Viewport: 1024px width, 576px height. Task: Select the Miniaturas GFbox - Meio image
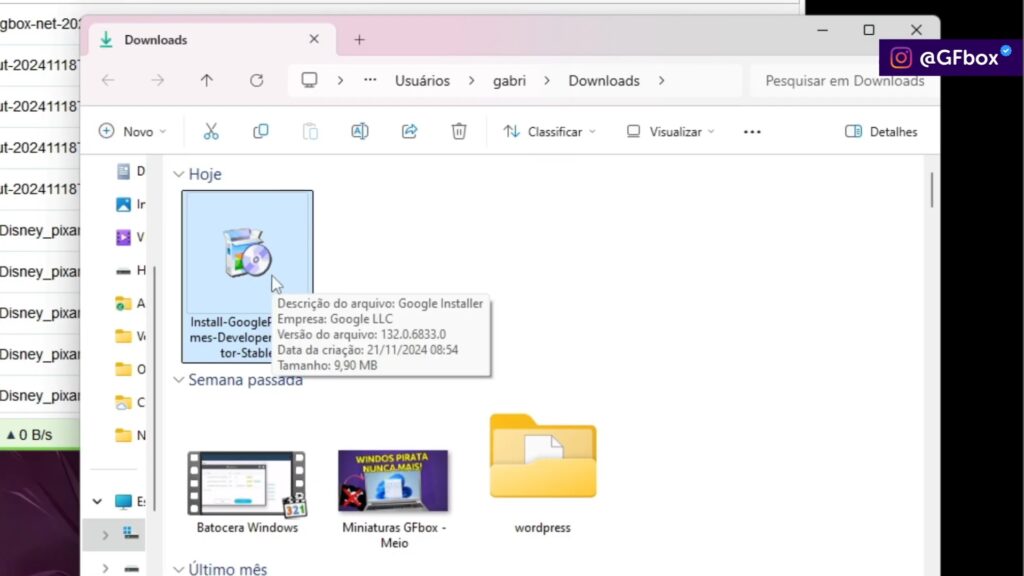[x=394, y=499]
